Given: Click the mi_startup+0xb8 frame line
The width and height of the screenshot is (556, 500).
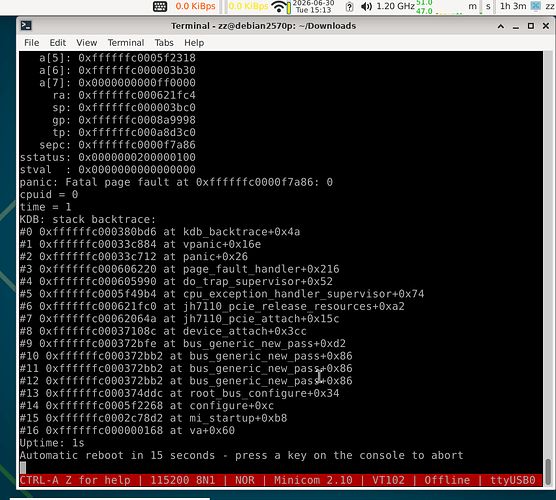Looking at the screenshot, I should (x=154, y=418).
